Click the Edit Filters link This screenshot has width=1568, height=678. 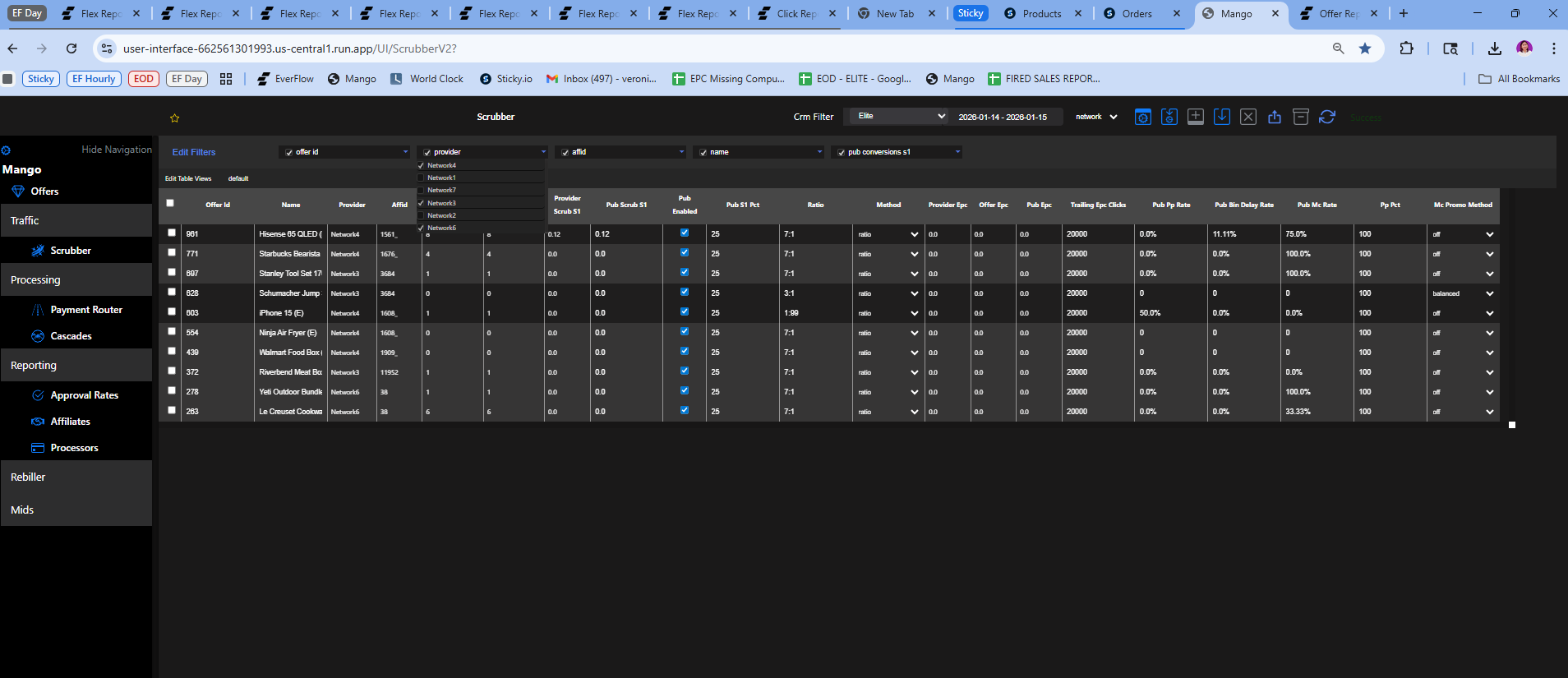194,152
